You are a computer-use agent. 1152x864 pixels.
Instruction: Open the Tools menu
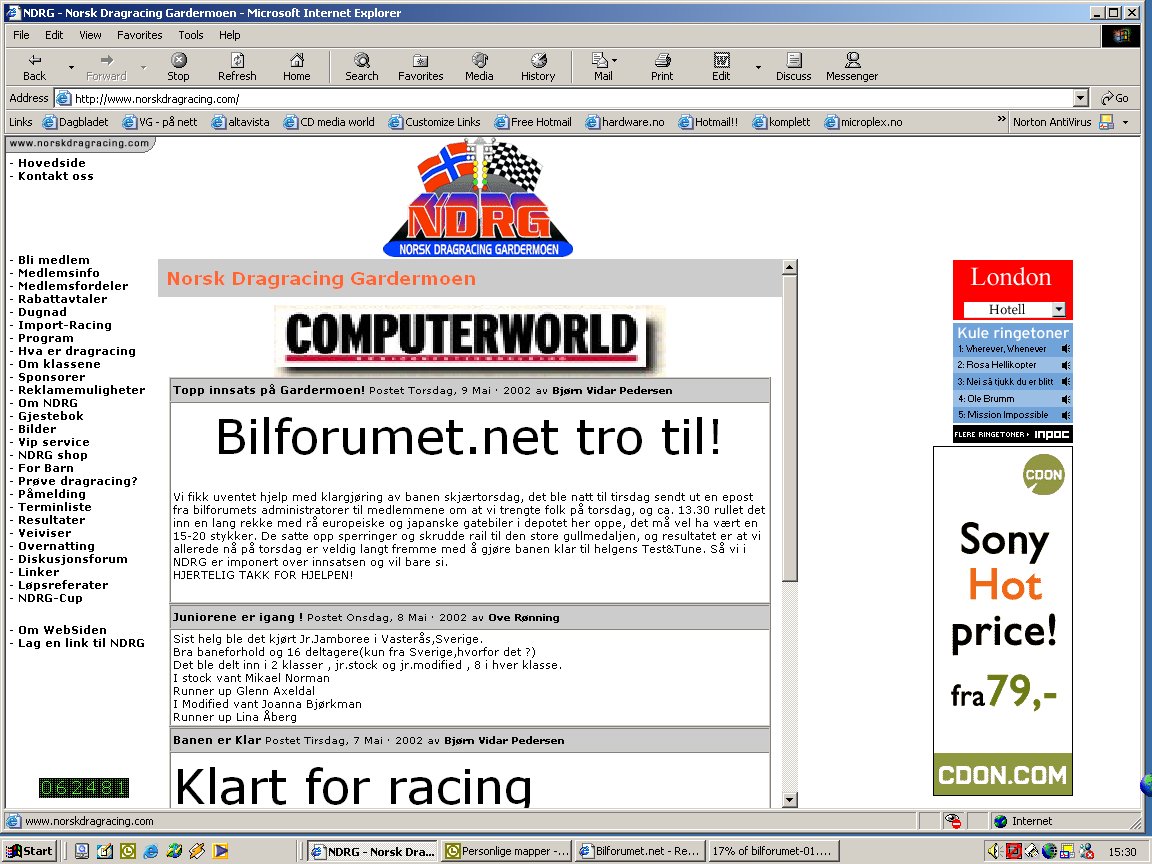[190, 35]
